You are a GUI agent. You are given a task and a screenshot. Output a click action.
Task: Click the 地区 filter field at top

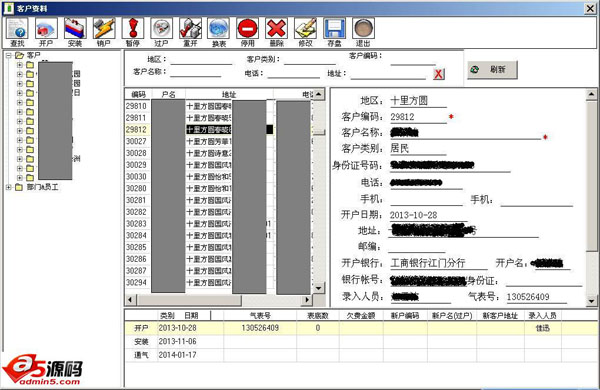(201, 60)
